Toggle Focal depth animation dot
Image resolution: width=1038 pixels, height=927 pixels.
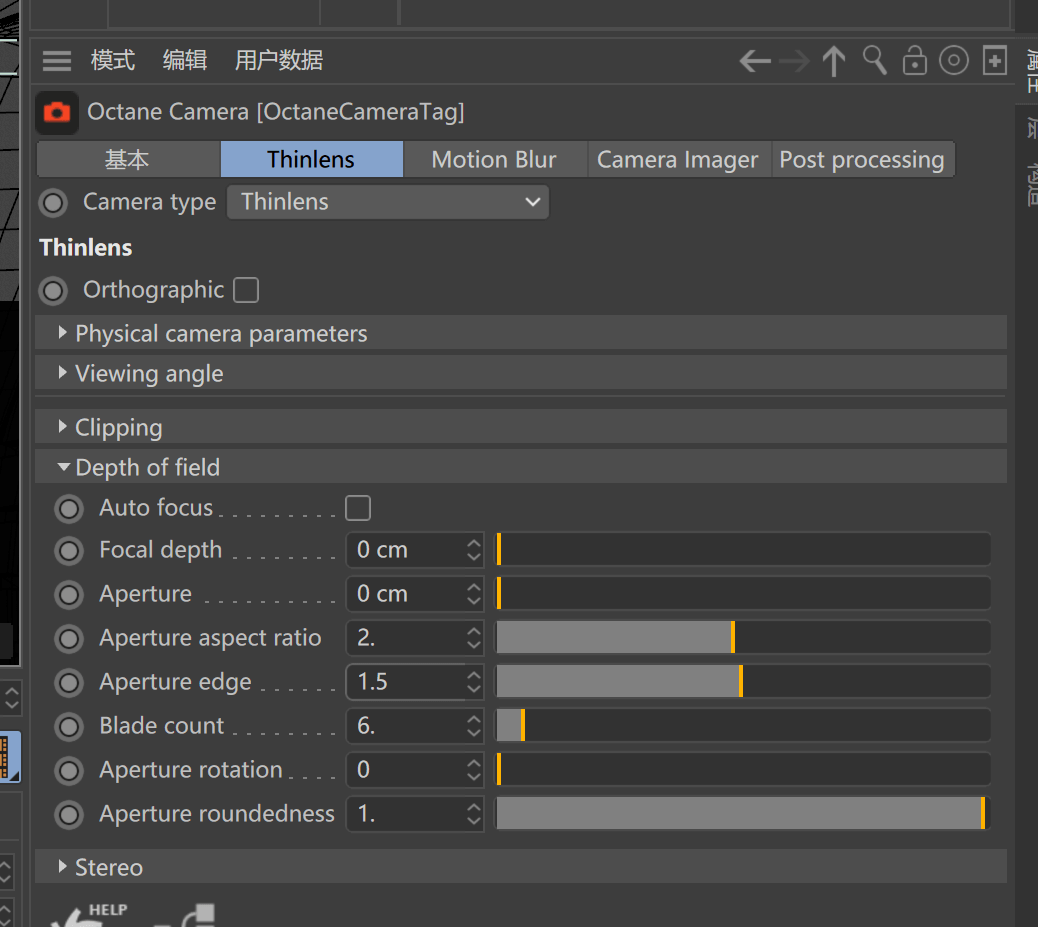(x=69, y=551)
